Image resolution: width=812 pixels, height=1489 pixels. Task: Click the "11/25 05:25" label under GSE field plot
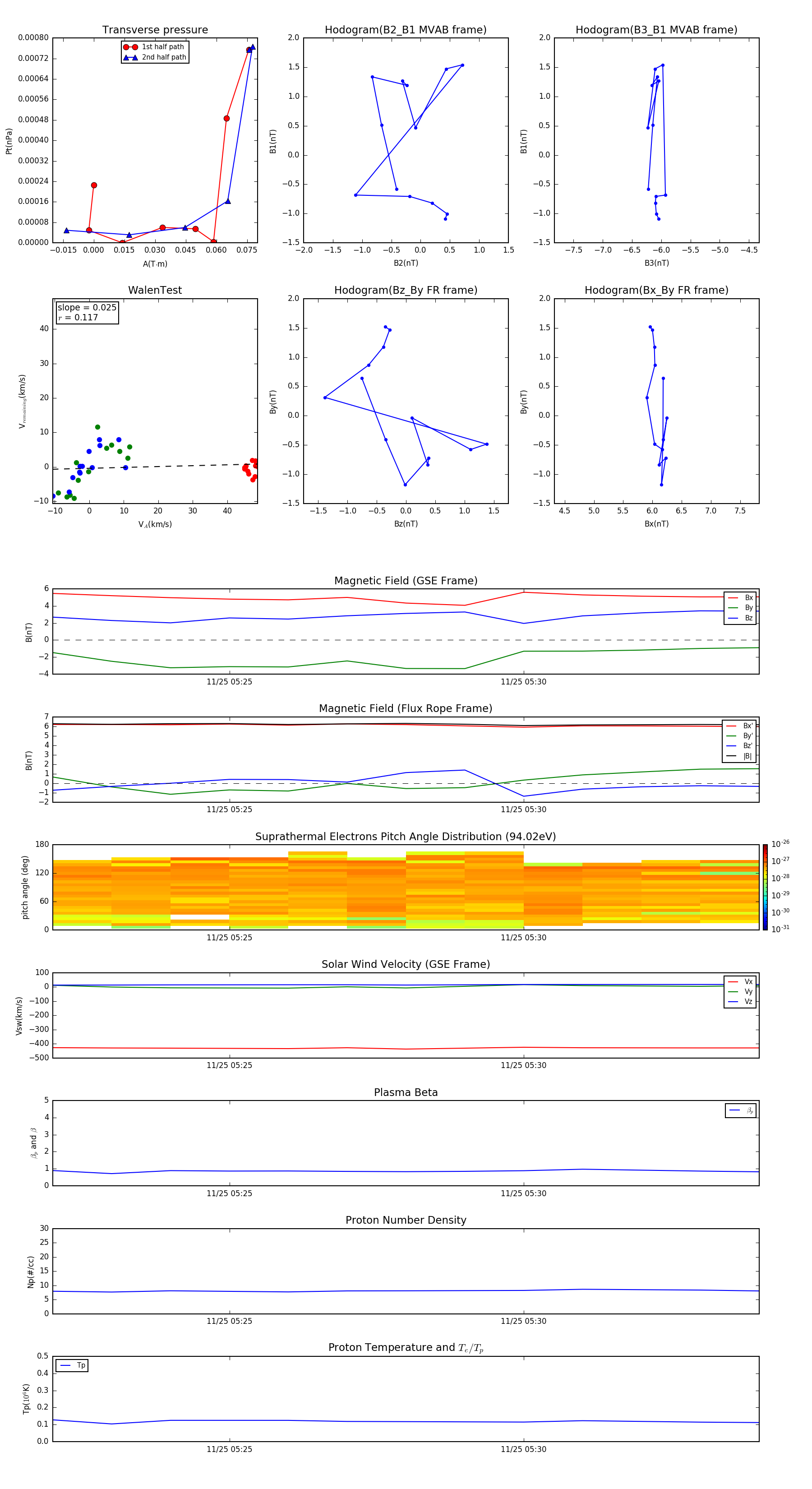230,682
